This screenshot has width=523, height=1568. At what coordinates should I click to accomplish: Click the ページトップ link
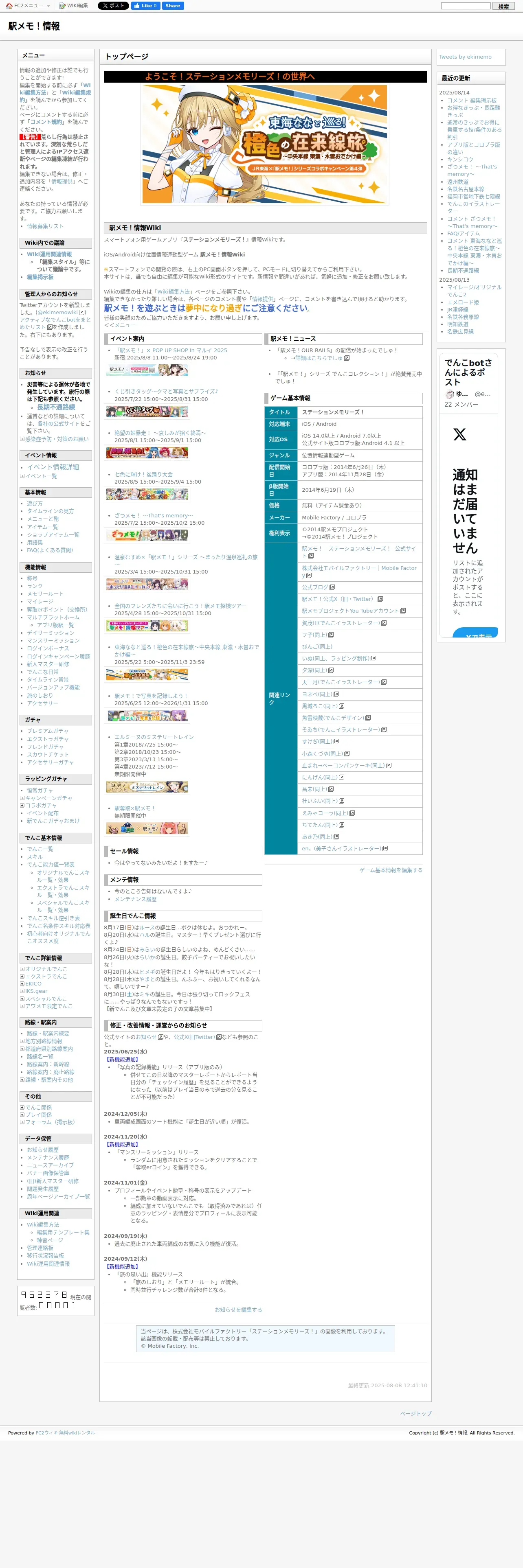pyautogui.click(x=415, y=1413)
